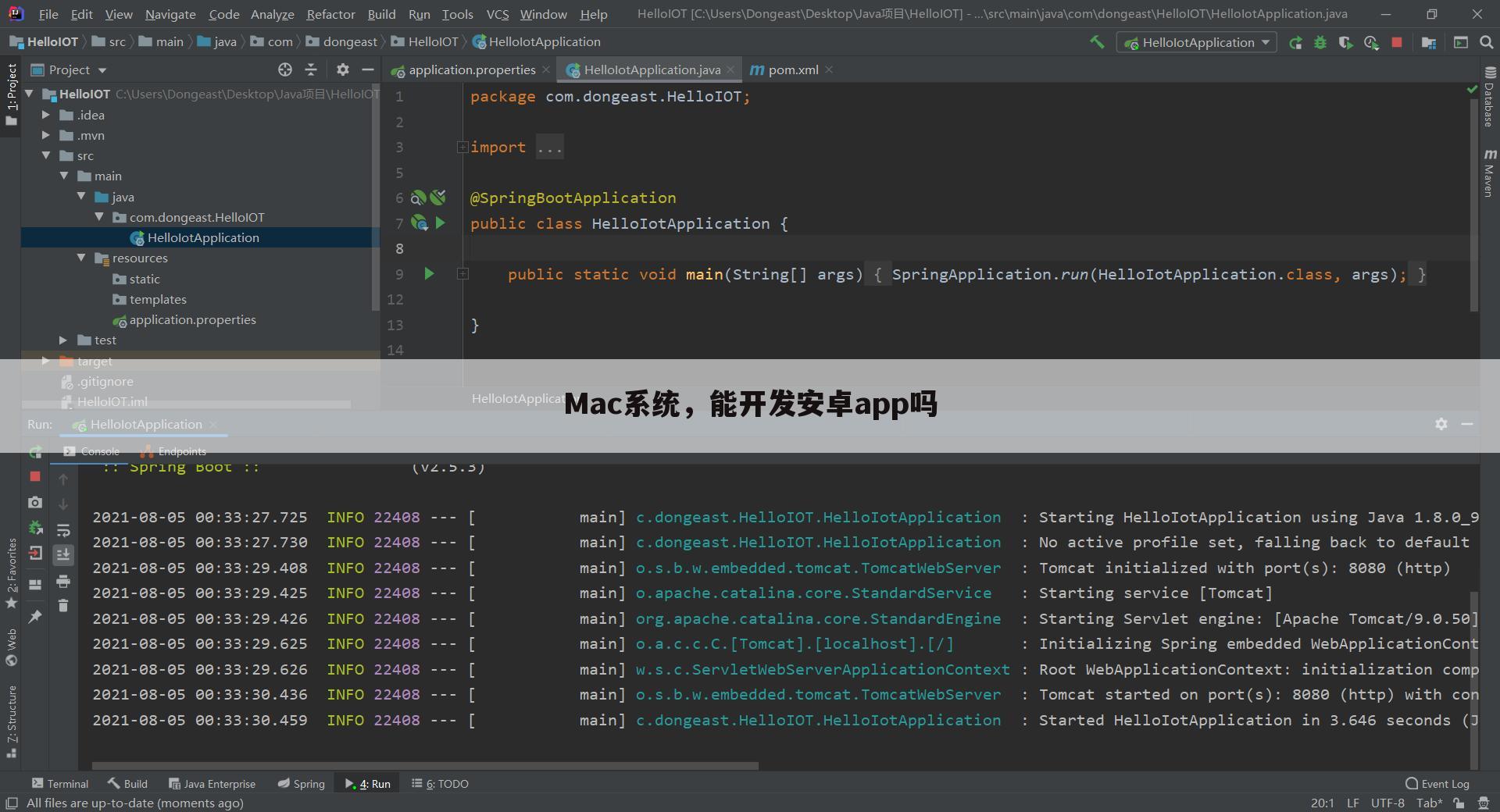Open the VCS menu

(x=497, y=14)
